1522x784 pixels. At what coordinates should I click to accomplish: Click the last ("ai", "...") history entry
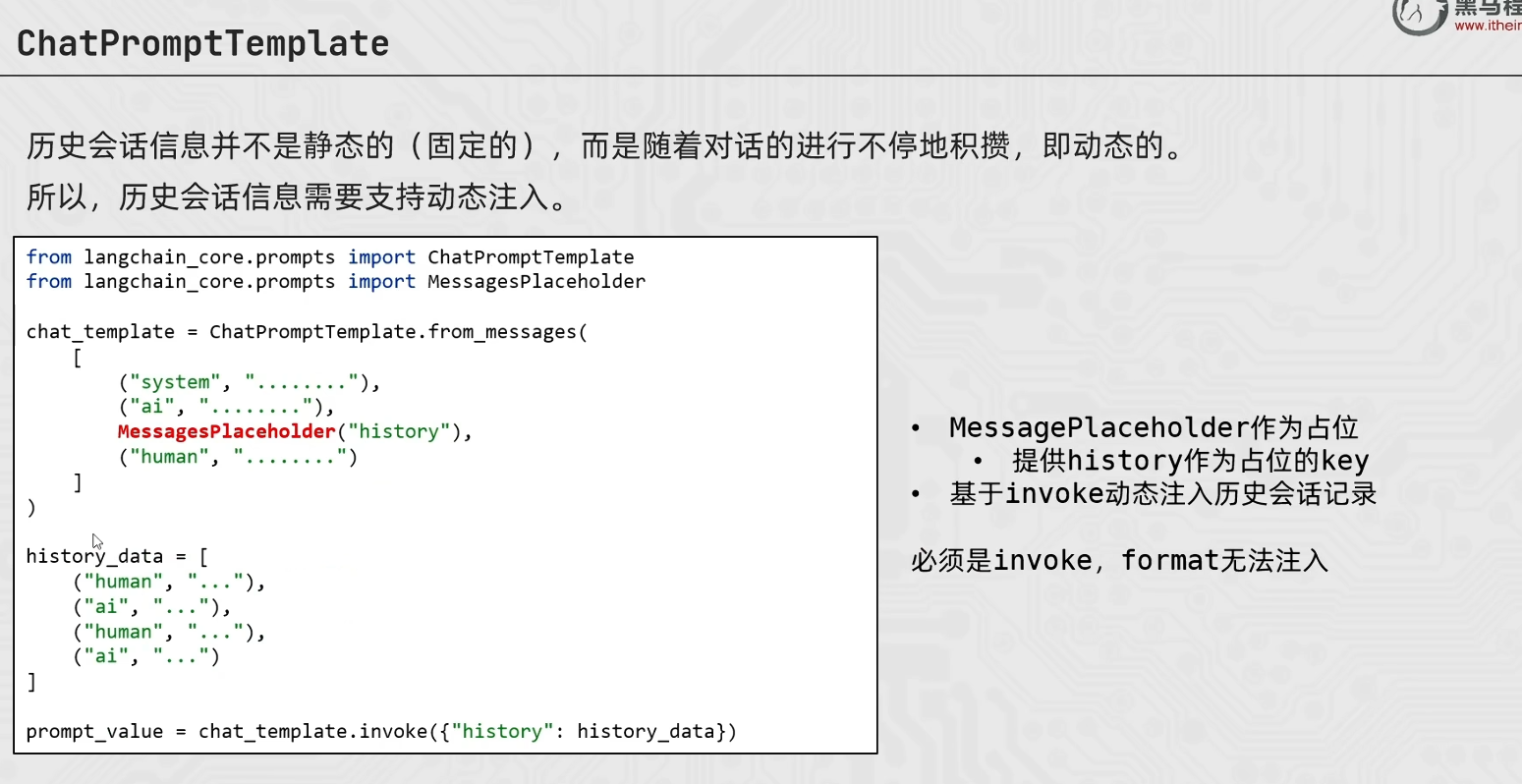click(x=146, y=656)
